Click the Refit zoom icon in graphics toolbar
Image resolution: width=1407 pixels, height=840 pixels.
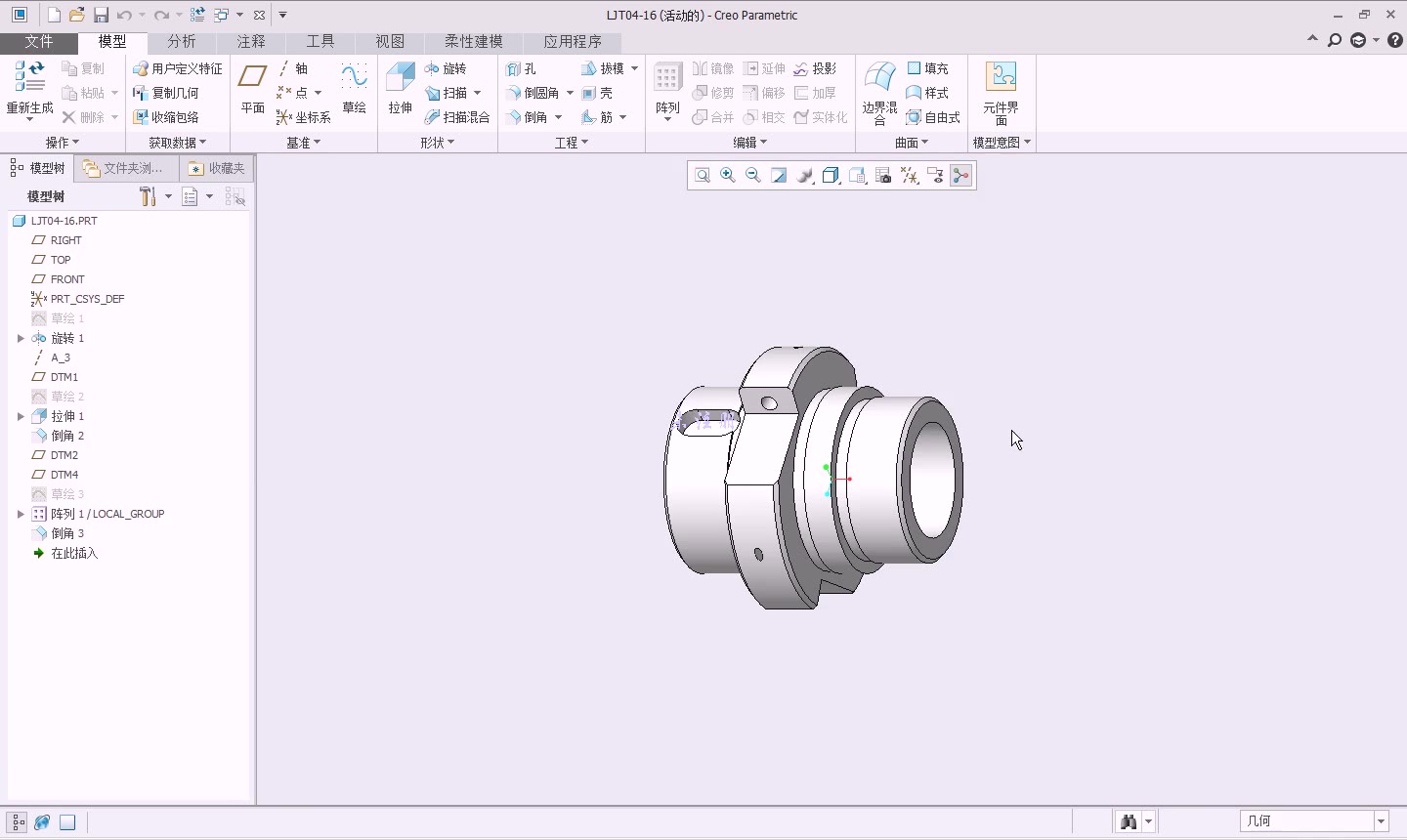click(703, 176)
